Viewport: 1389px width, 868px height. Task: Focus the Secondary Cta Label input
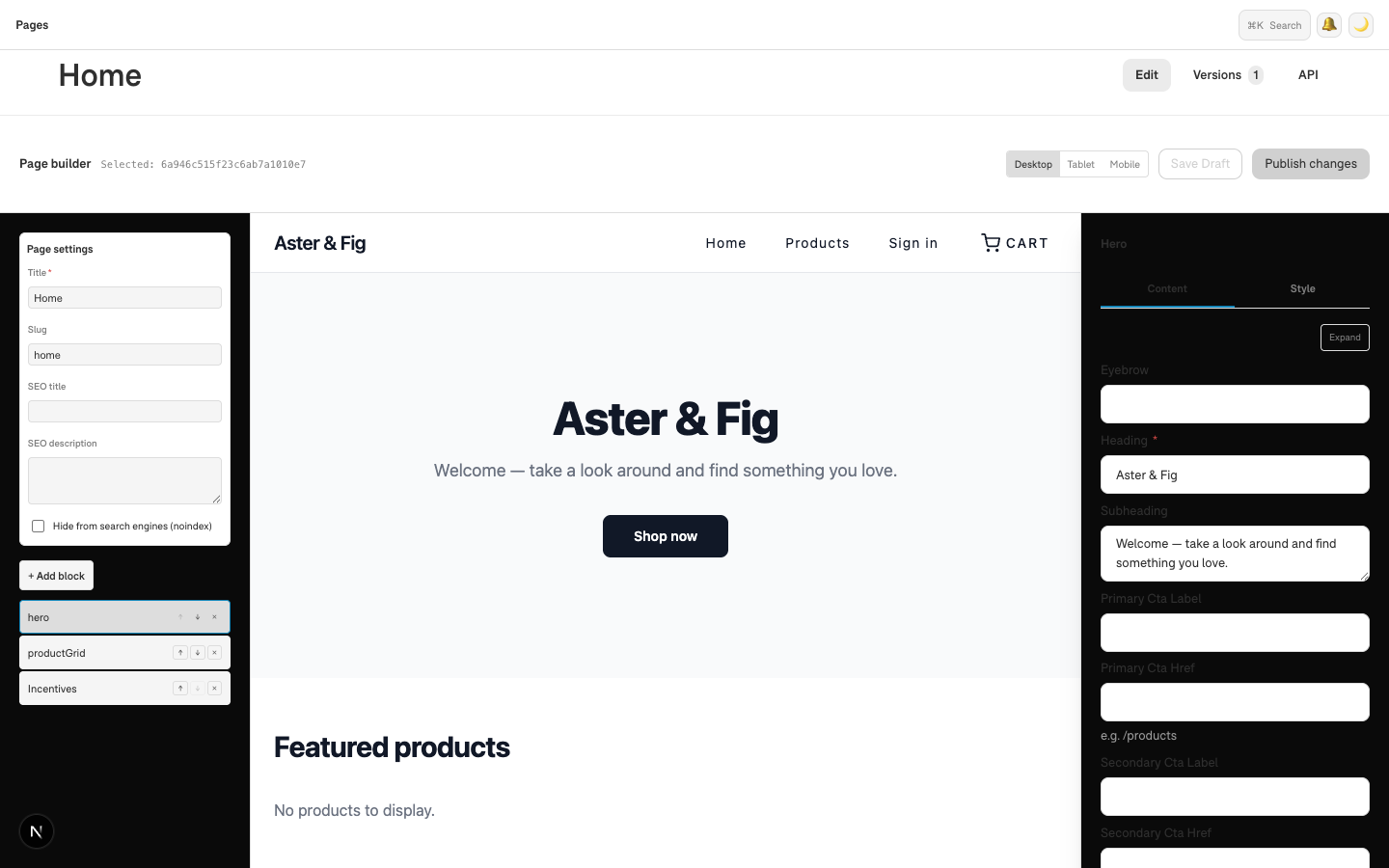pyautogui.click(x=1235, y=797)
